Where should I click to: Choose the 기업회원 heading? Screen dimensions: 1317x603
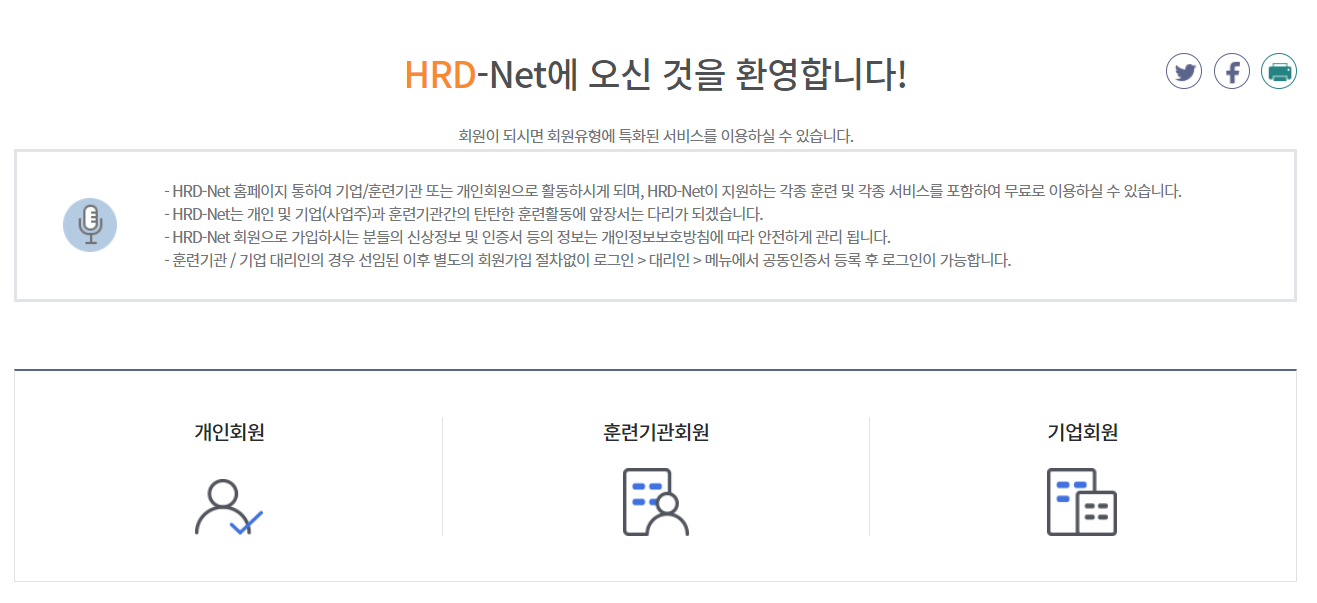point(1082,433)
